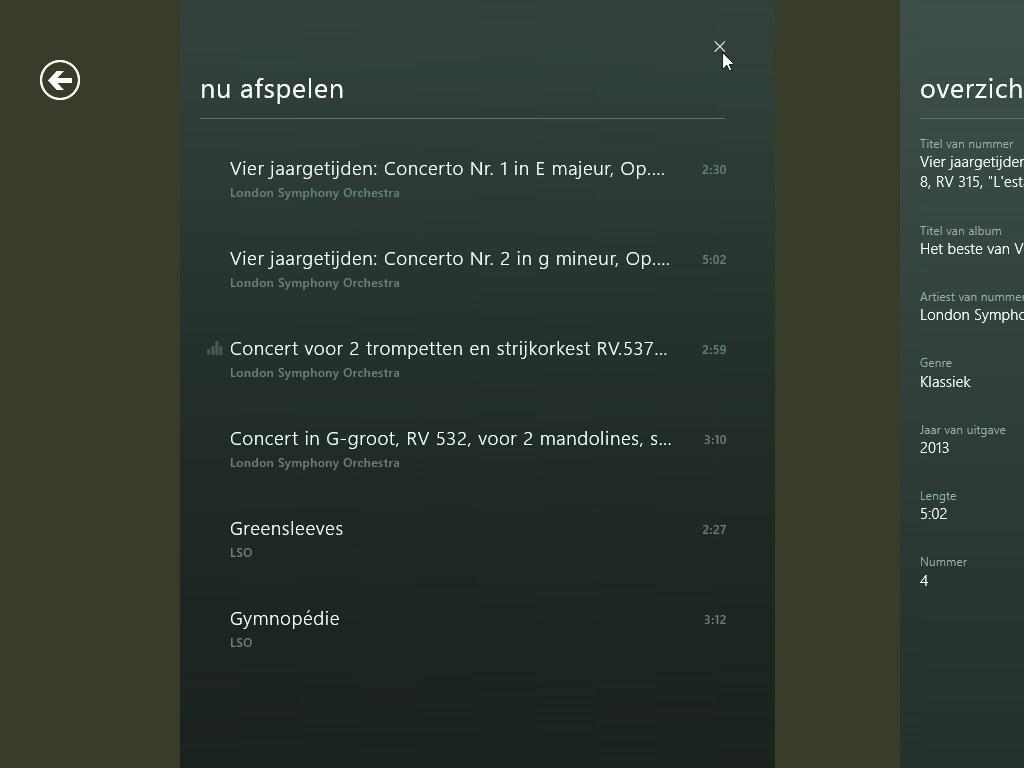Click the overzicht panel heading

point(972,89)
